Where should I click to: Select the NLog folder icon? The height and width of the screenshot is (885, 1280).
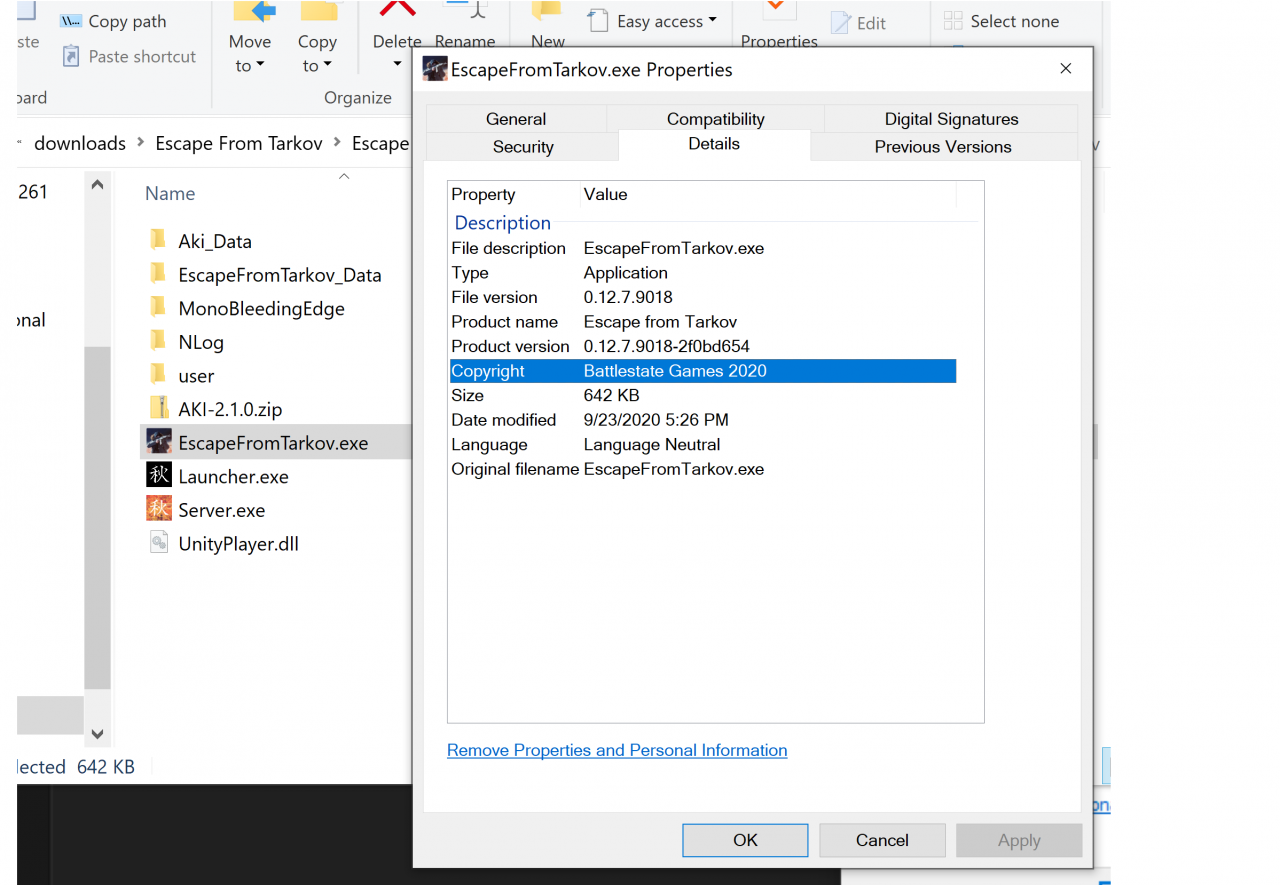(158, 341)
